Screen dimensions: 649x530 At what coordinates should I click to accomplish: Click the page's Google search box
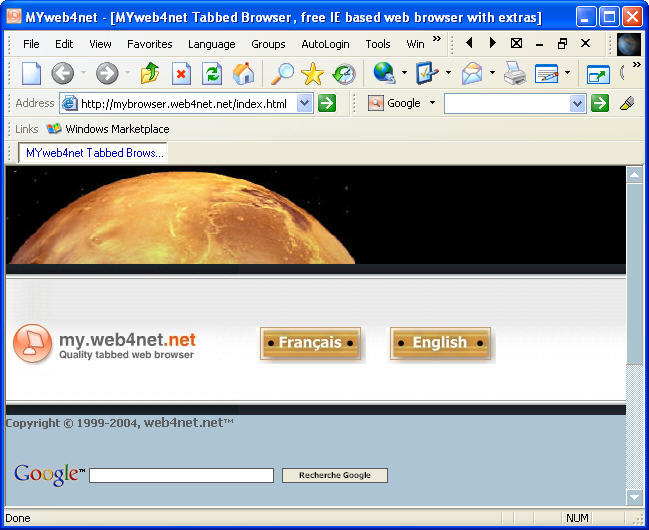click(x=181, y=475)
